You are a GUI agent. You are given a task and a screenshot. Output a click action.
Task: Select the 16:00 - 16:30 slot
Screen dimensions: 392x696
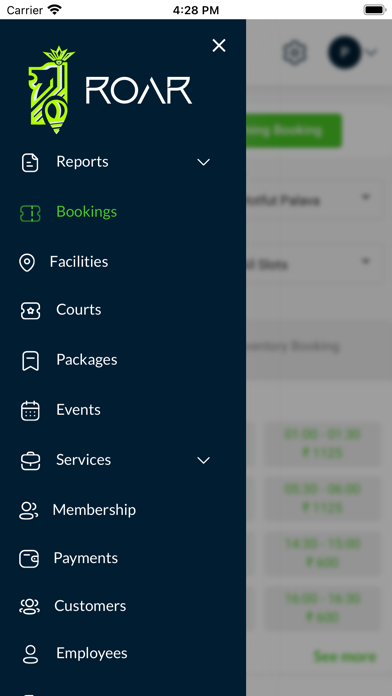pos(323,608)
